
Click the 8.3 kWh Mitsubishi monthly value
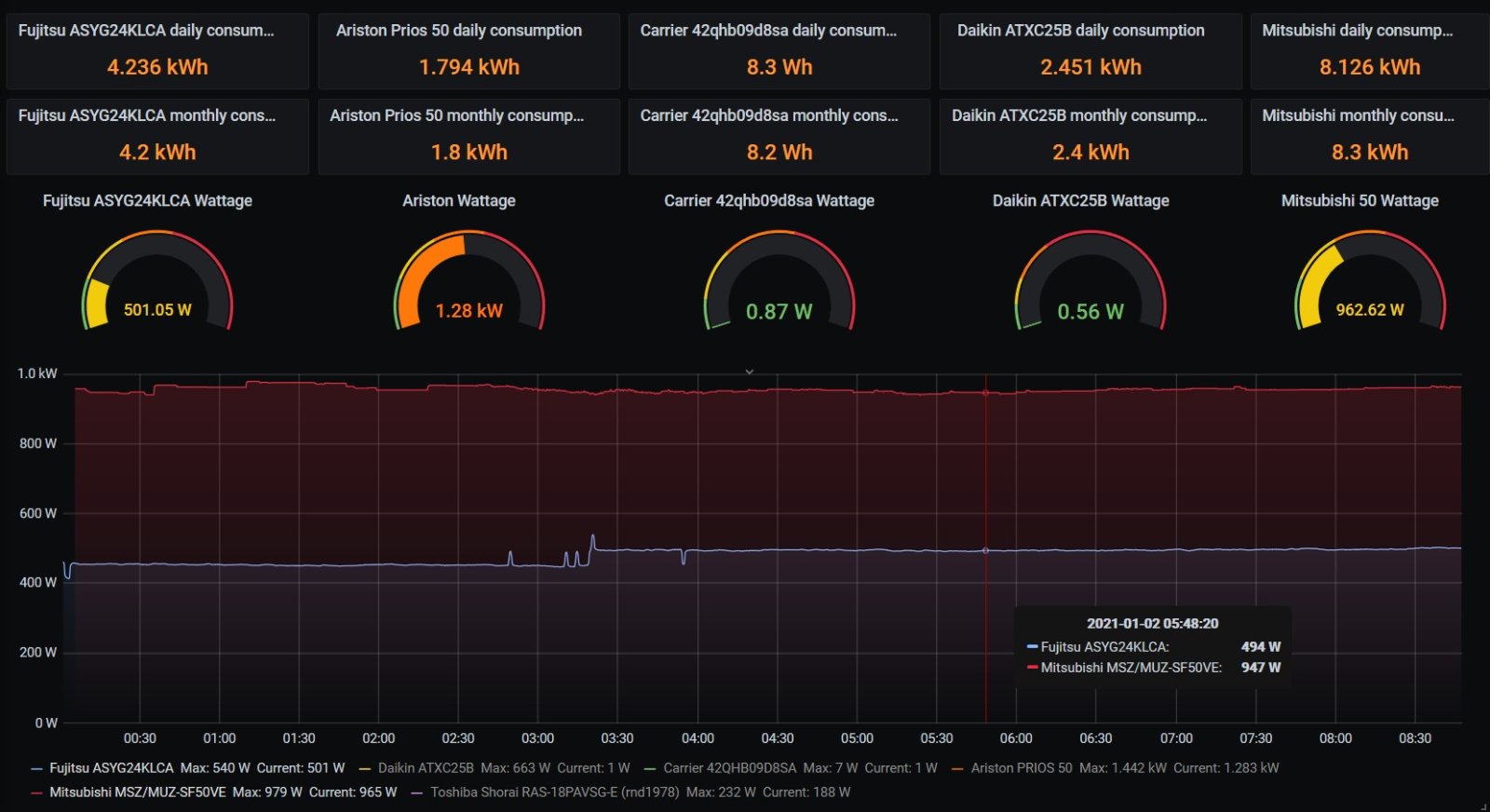pyautogui.click(x=1370, y=152)
